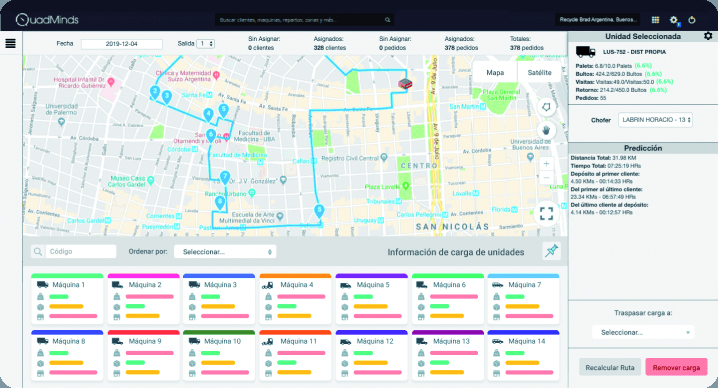Open the hamburger sidebar menu
The height and width of the screenshot is (388, 718).
coord(11,43)
